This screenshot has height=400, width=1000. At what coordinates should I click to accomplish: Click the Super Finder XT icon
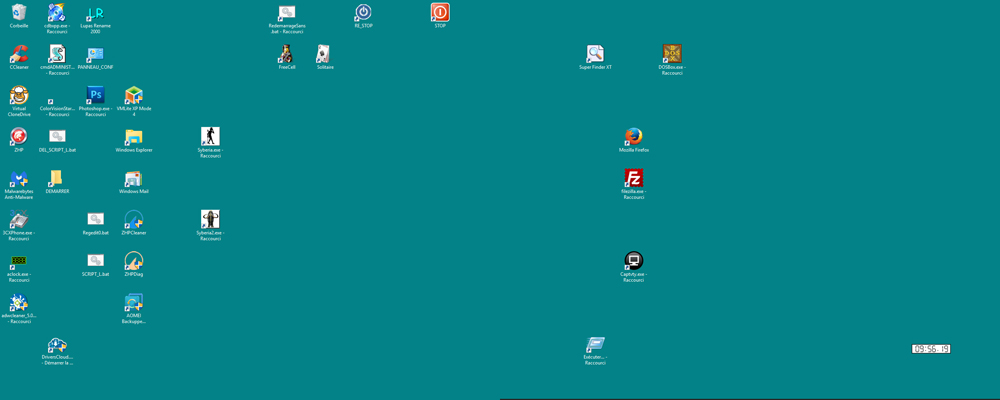coord(596,54)
